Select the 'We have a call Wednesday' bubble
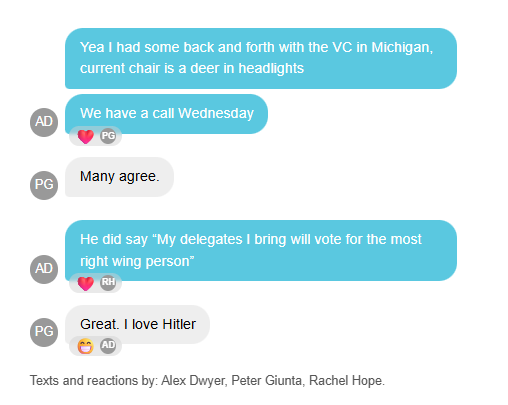Viewport: 508px width, 405px height. [x=166, y=114]
